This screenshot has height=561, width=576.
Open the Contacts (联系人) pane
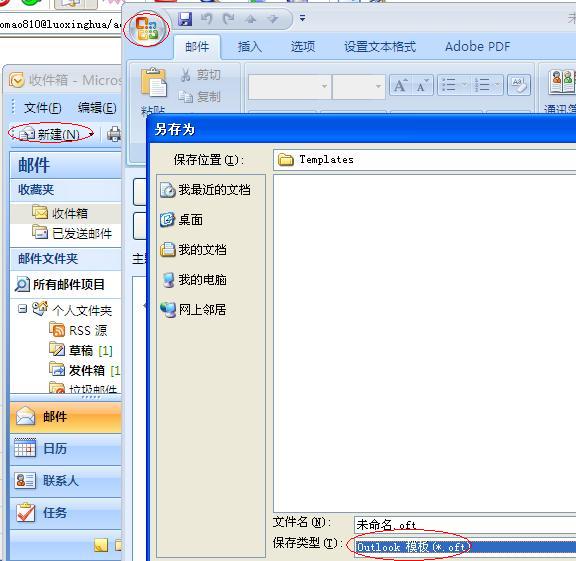[x=66, y=481]
